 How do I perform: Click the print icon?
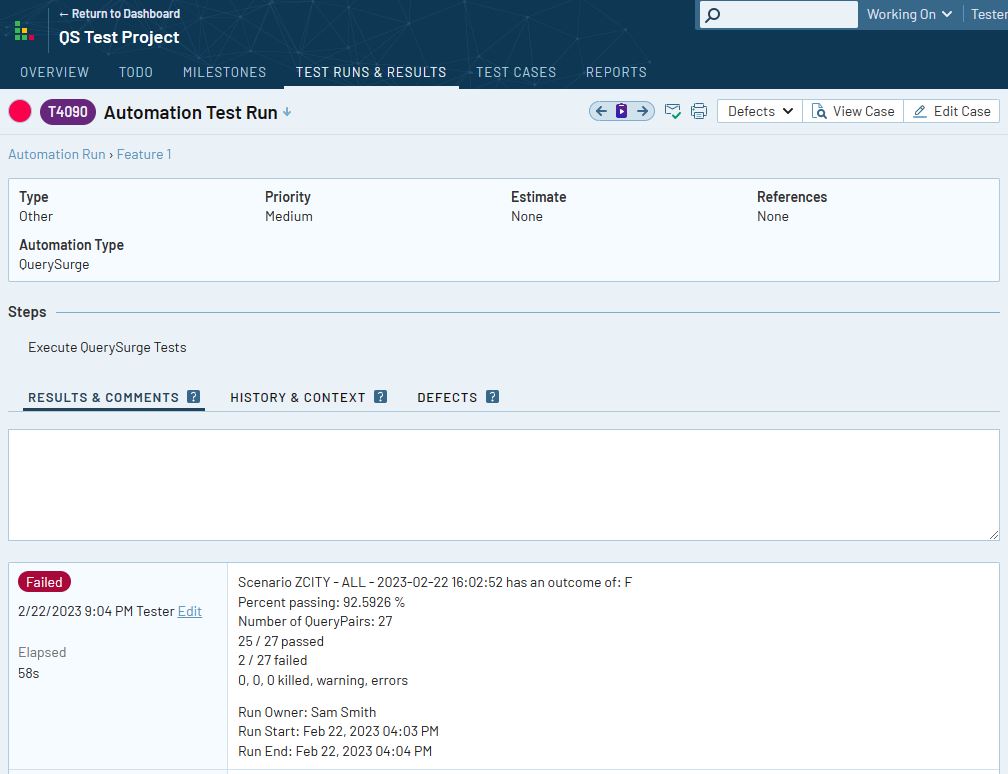click(699, 111)
